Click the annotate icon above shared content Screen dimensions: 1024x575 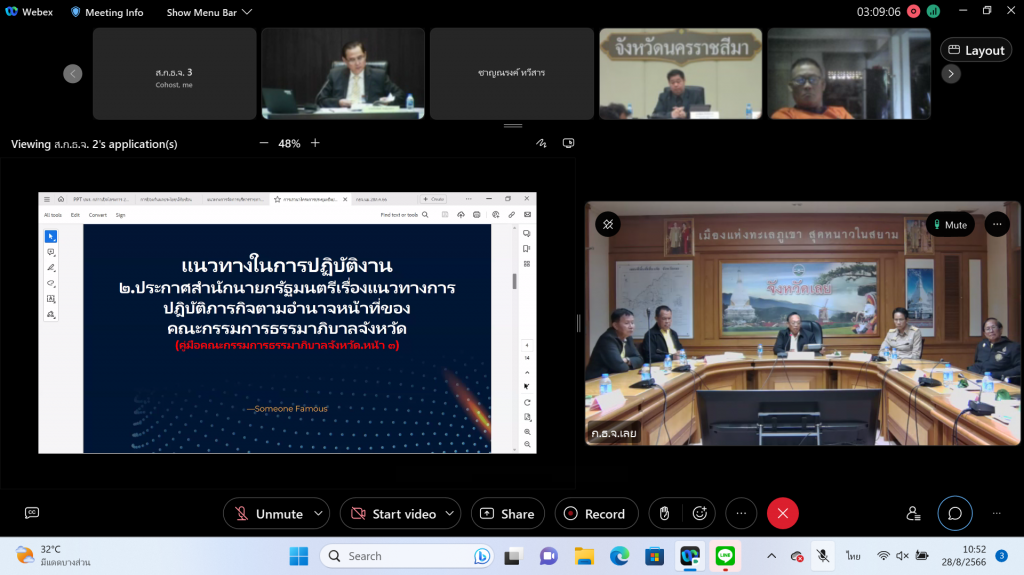(x=541, y=143)
